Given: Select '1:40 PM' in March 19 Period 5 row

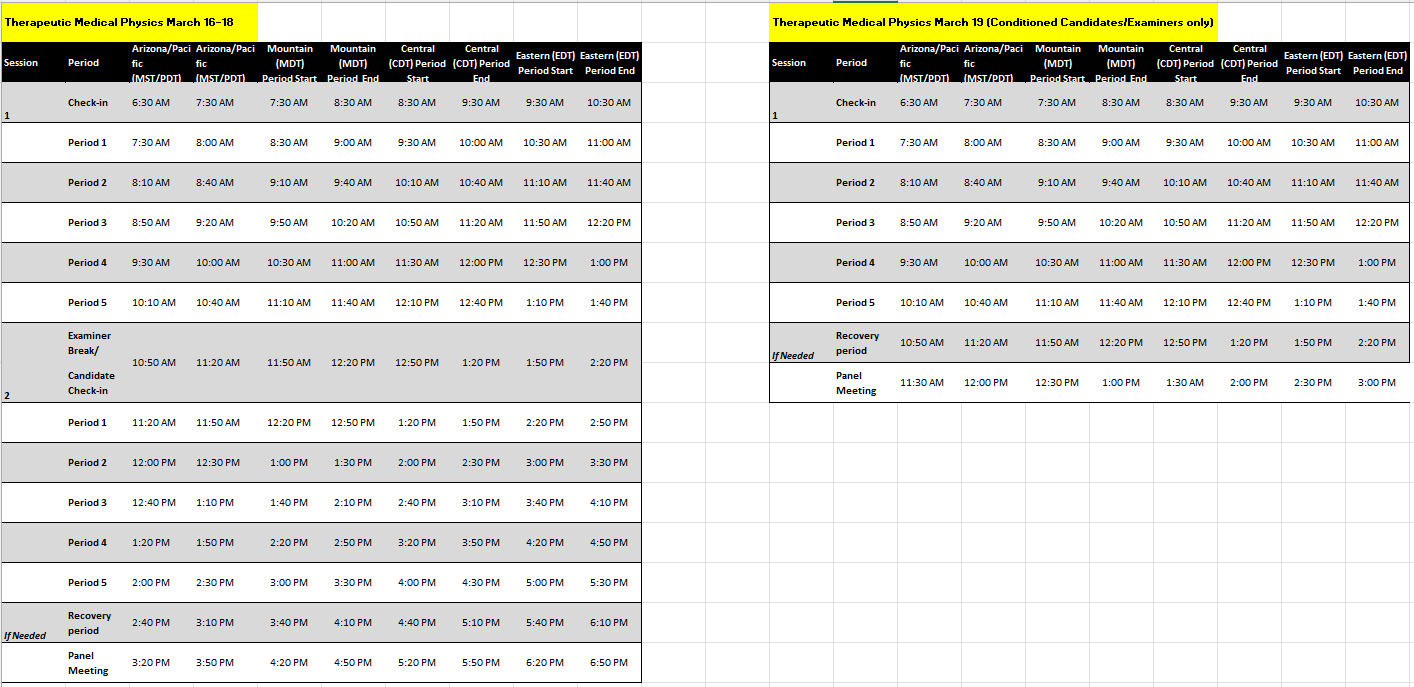Looking at the screenshot, I should pyautogui.click(x=1377, y=303).
